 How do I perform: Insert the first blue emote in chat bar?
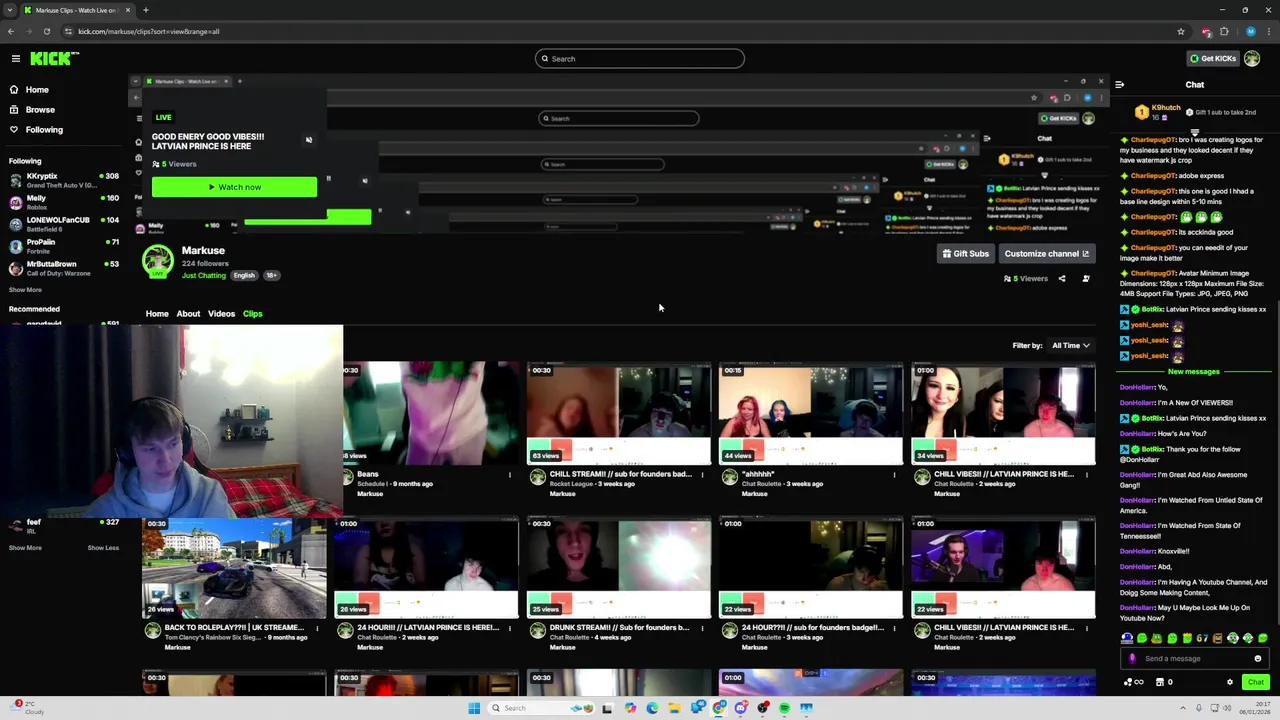coord(1127,638)
